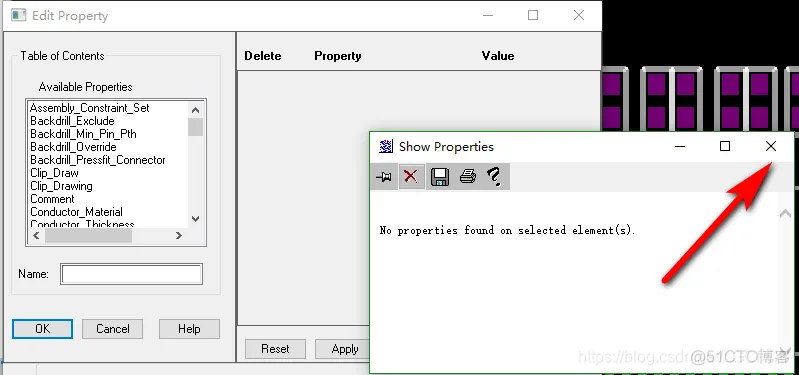
Task: Close the Show Properties window
Action: click(x=770, y=147)
